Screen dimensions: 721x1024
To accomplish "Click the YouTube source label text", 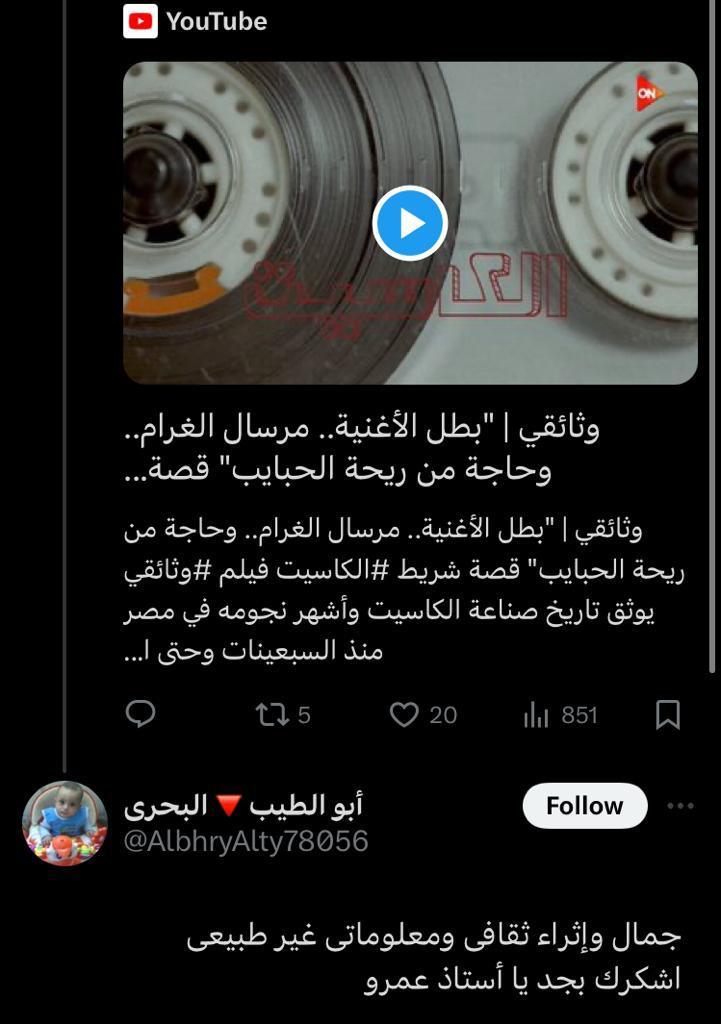I will pyautogui.click(x=216, y=22).
